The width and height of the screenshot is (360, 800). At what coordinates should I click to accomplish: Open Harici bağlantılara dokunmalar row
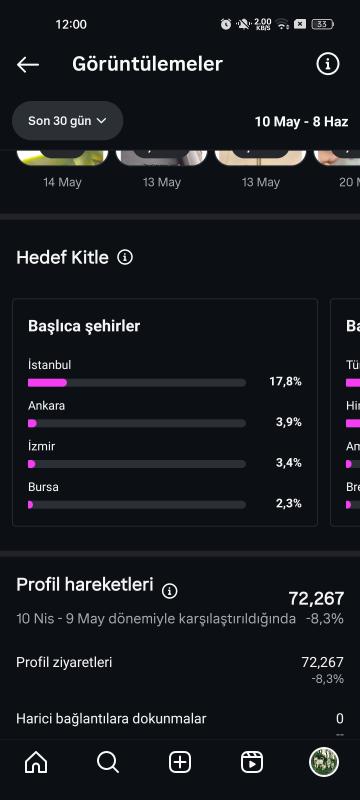click(x=180, y=719)
